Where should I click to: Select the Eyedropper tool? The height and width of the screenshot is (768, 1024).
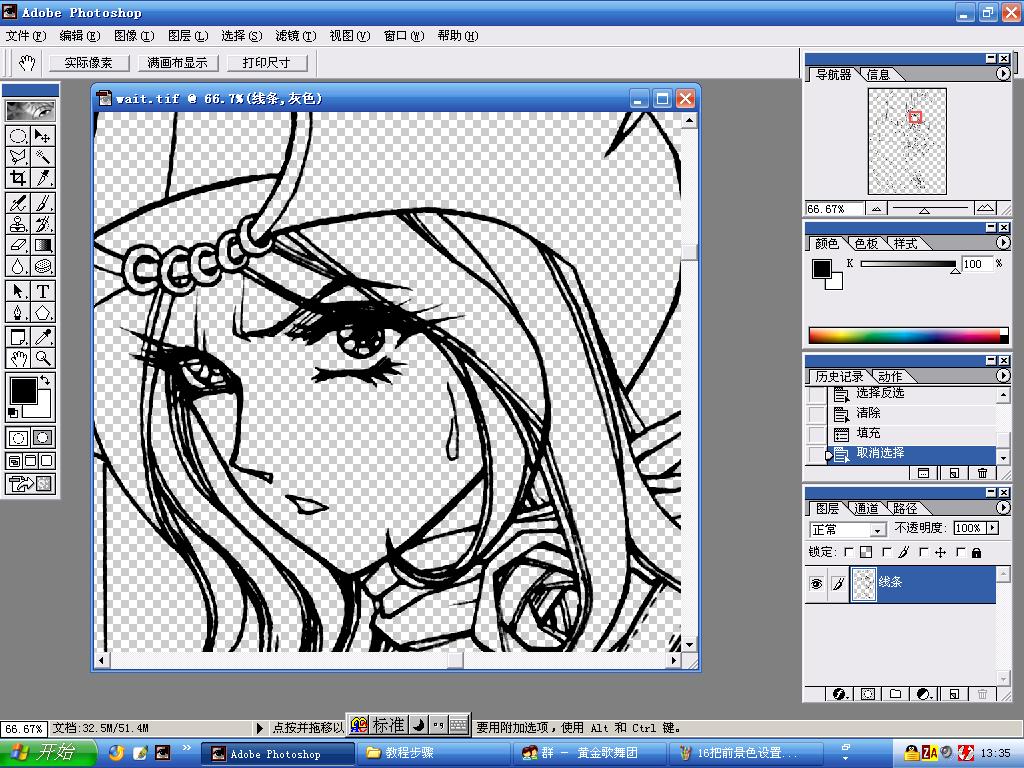tap(43, 337)
